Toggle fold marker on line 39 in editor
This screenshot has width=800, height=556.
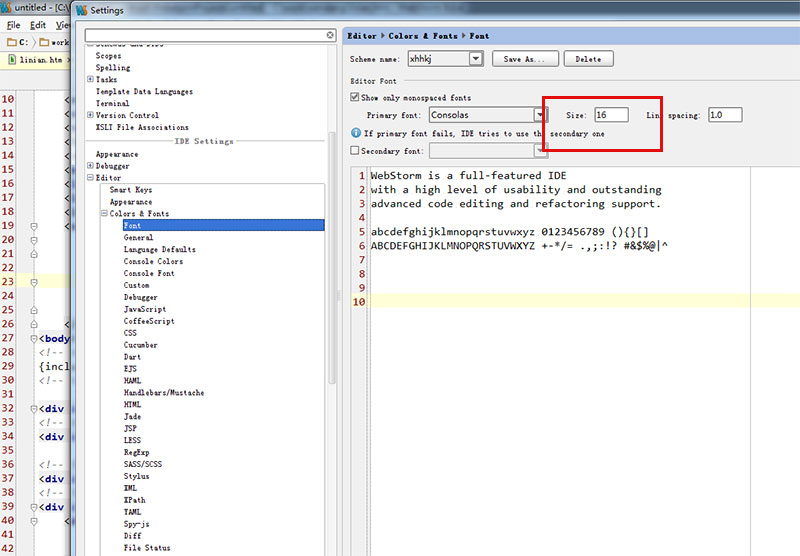tap(34, 507)
